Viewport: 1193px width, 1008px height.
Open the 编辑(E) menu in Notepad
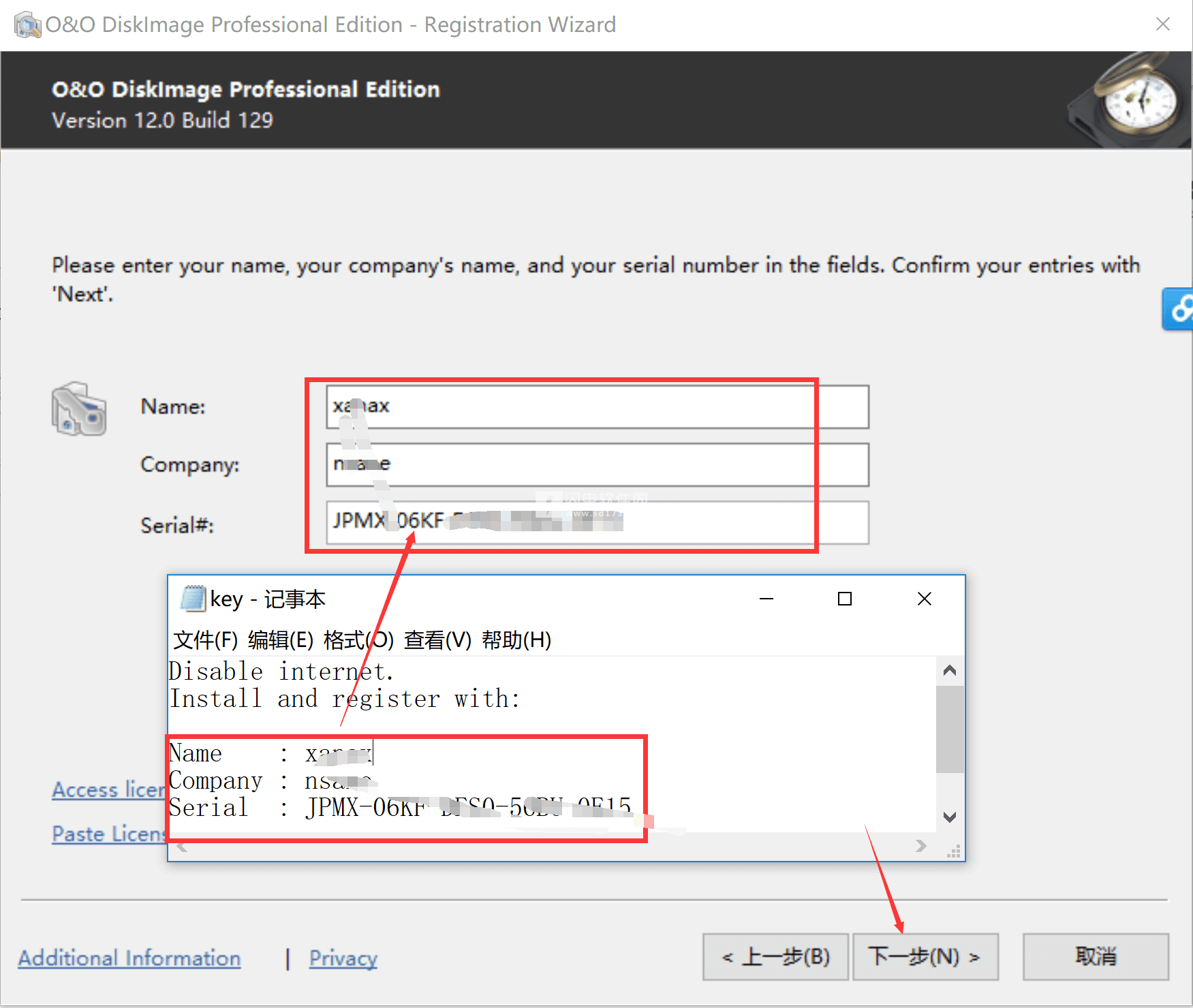[281, 640]
